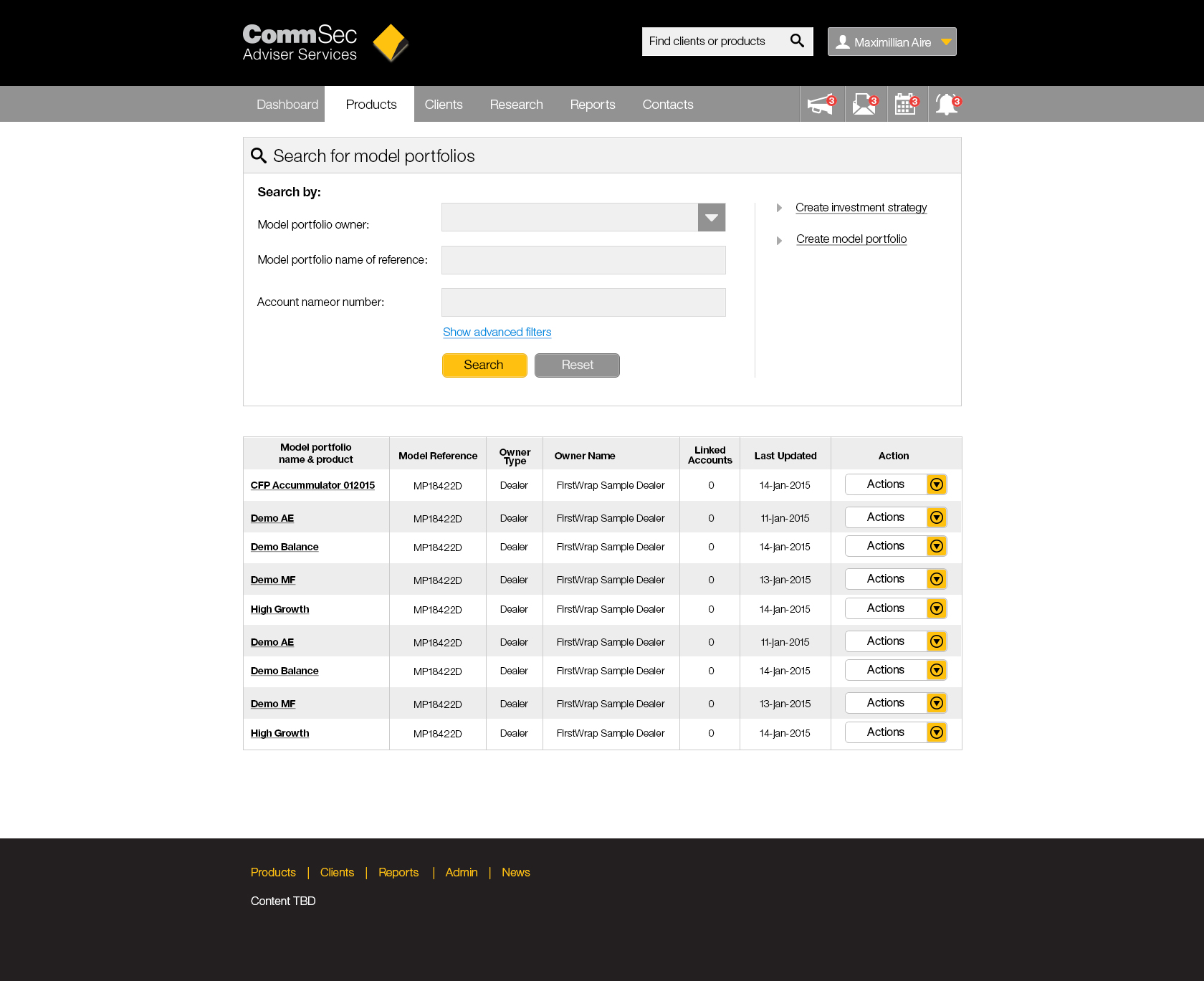Open Actions dropdown for first High Growth row
Image resolution: width=1204 pixels, height=981 pixels.
pos(896,608)
